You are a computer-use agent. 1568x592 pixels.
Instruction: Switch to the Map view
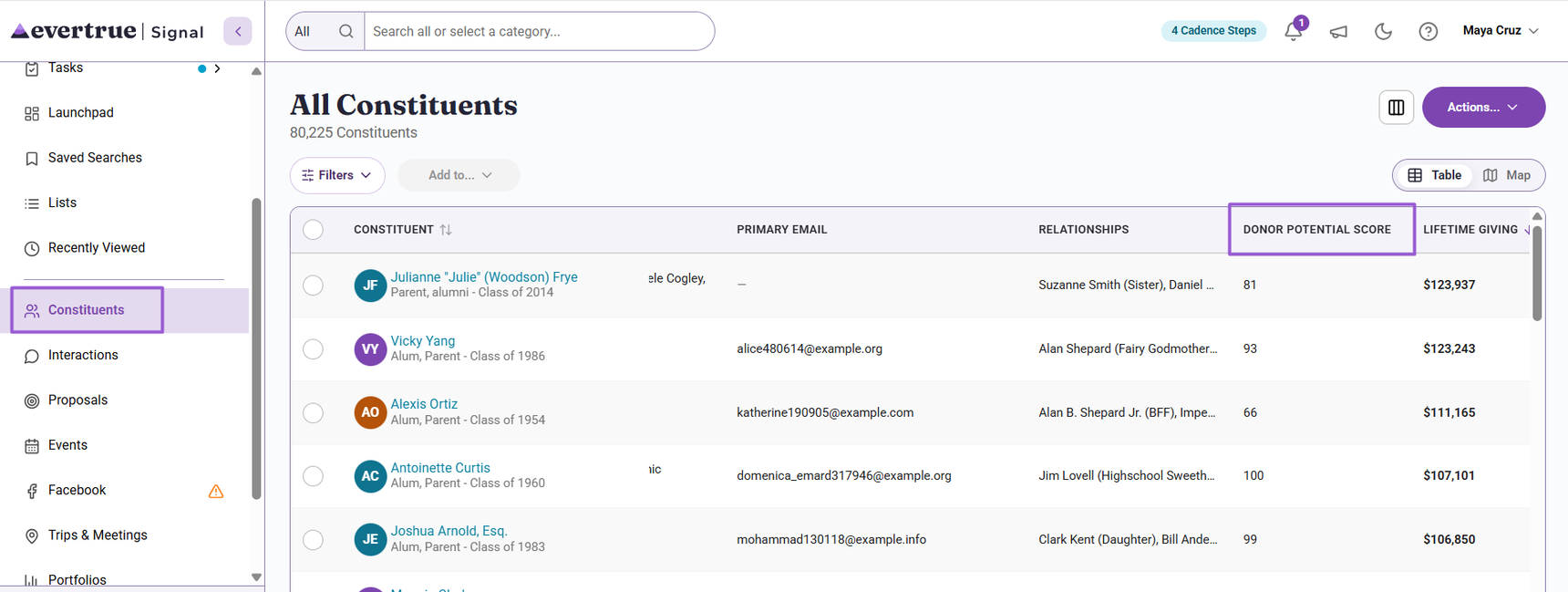coord(1507,175)
